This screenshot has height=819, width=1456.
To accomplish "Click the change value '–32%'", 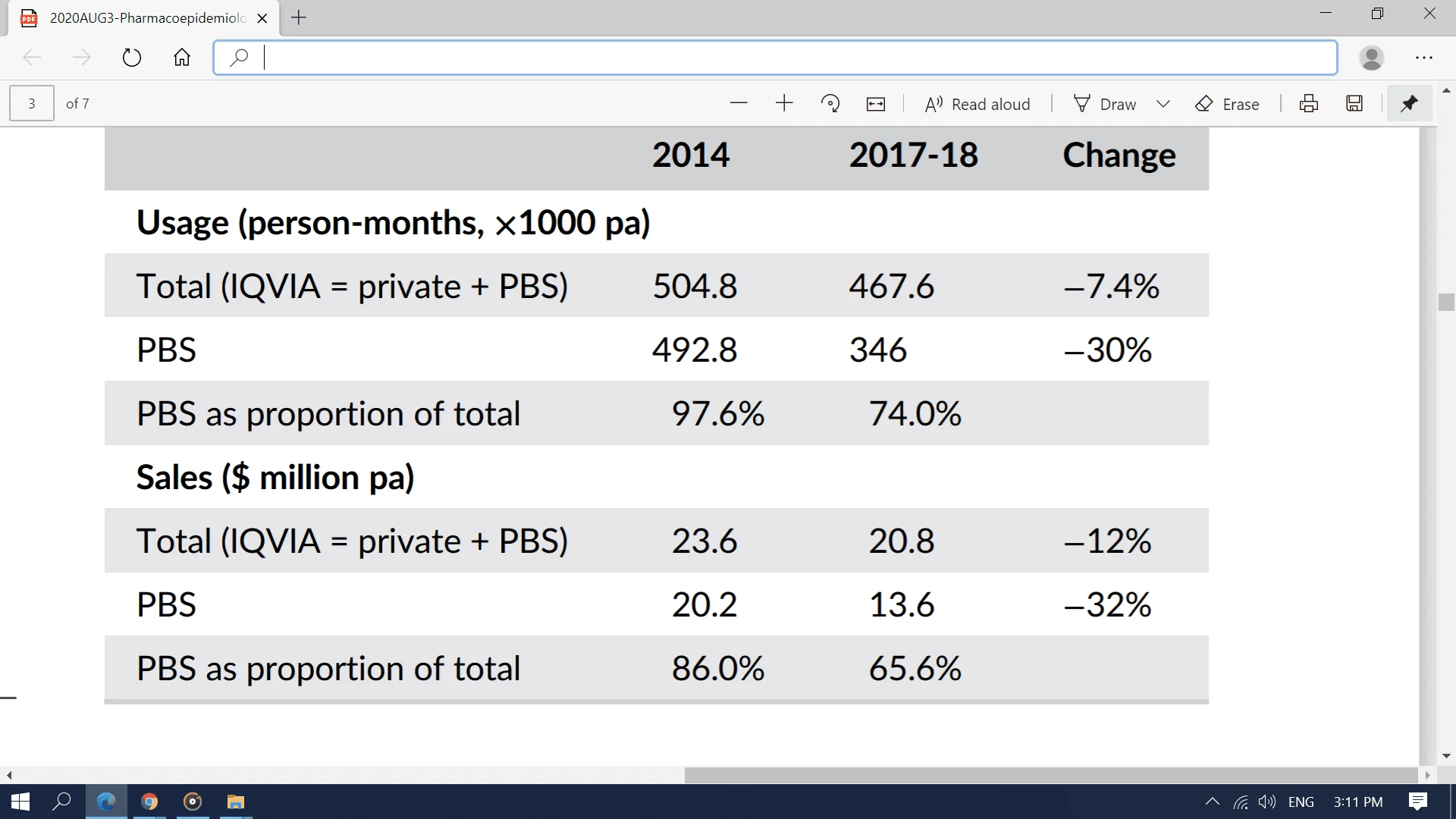I will [x=1107, y=605].
